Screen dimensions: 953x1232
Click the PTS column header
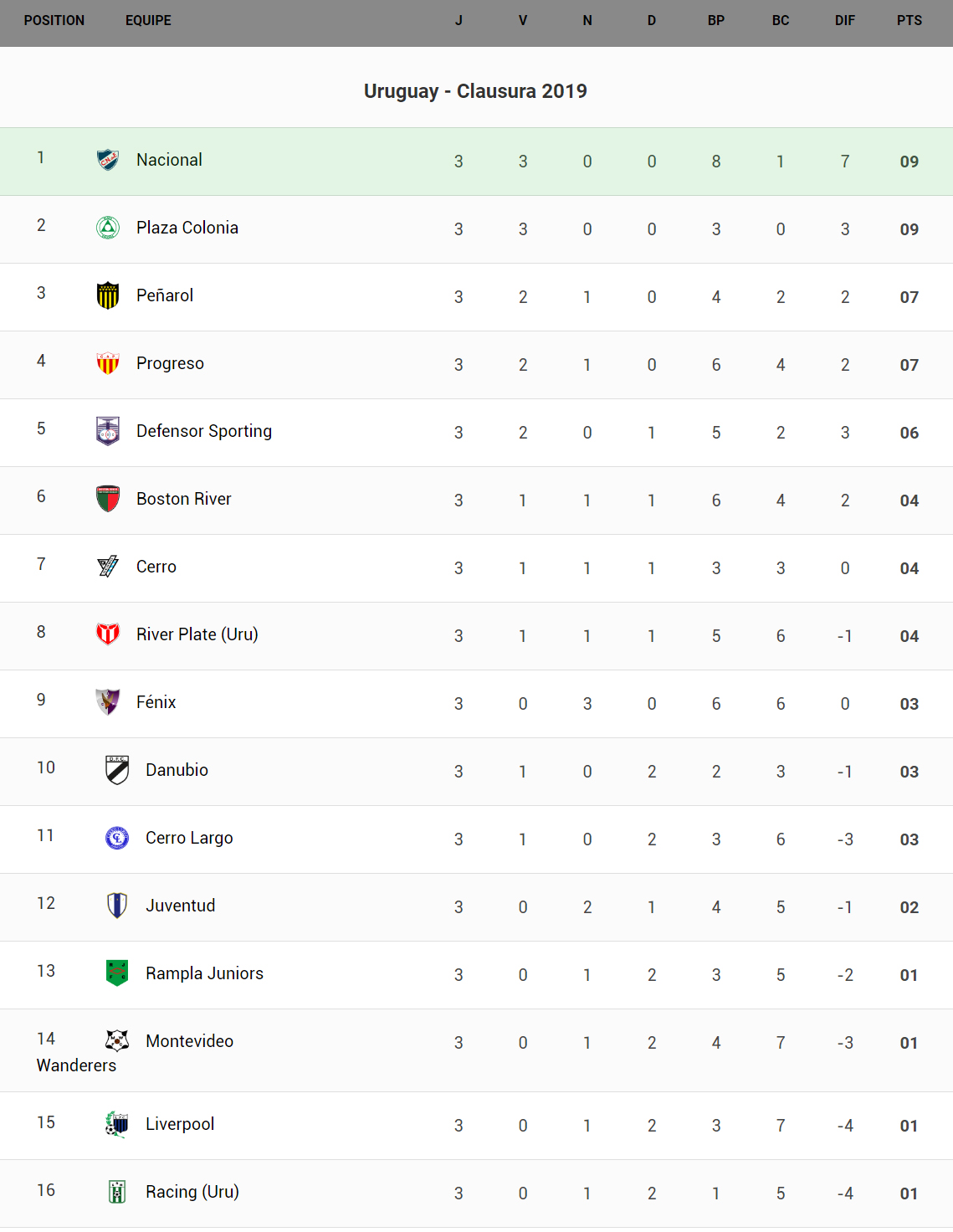coord(909,21)
